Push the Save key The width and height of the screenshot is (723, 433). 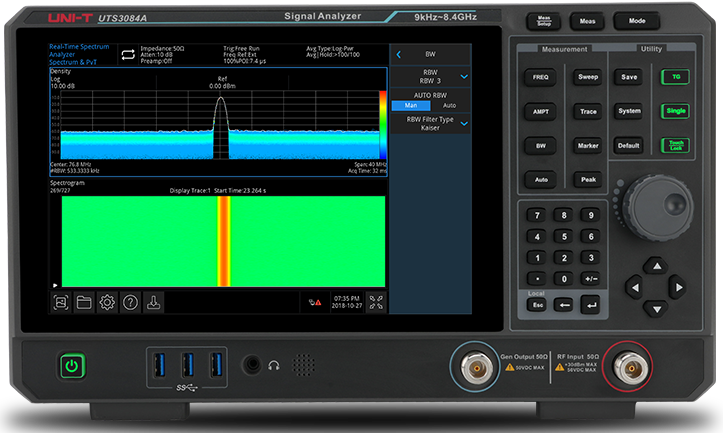point(628,77)
